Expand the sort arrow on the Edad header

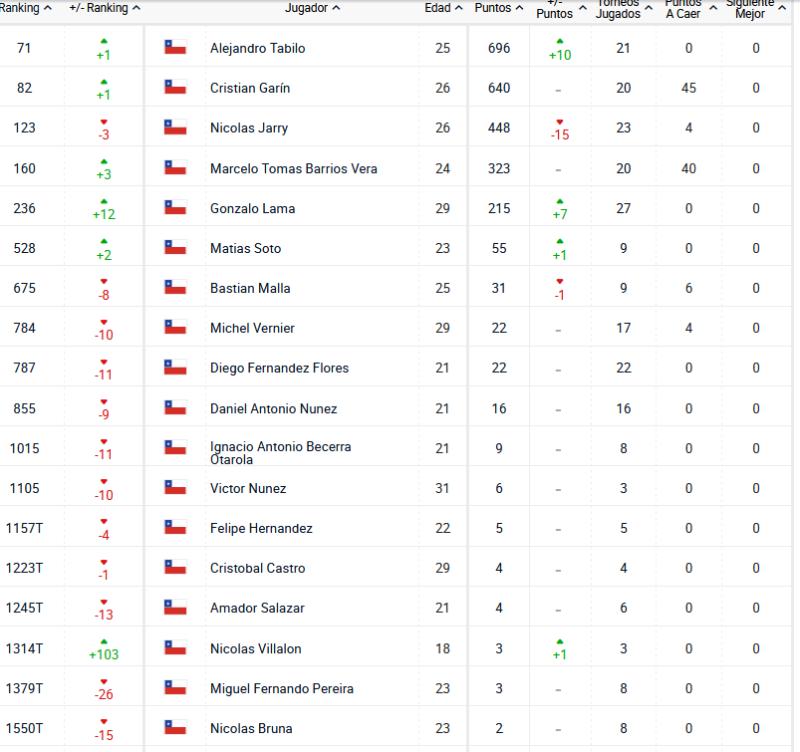(441, 8)
